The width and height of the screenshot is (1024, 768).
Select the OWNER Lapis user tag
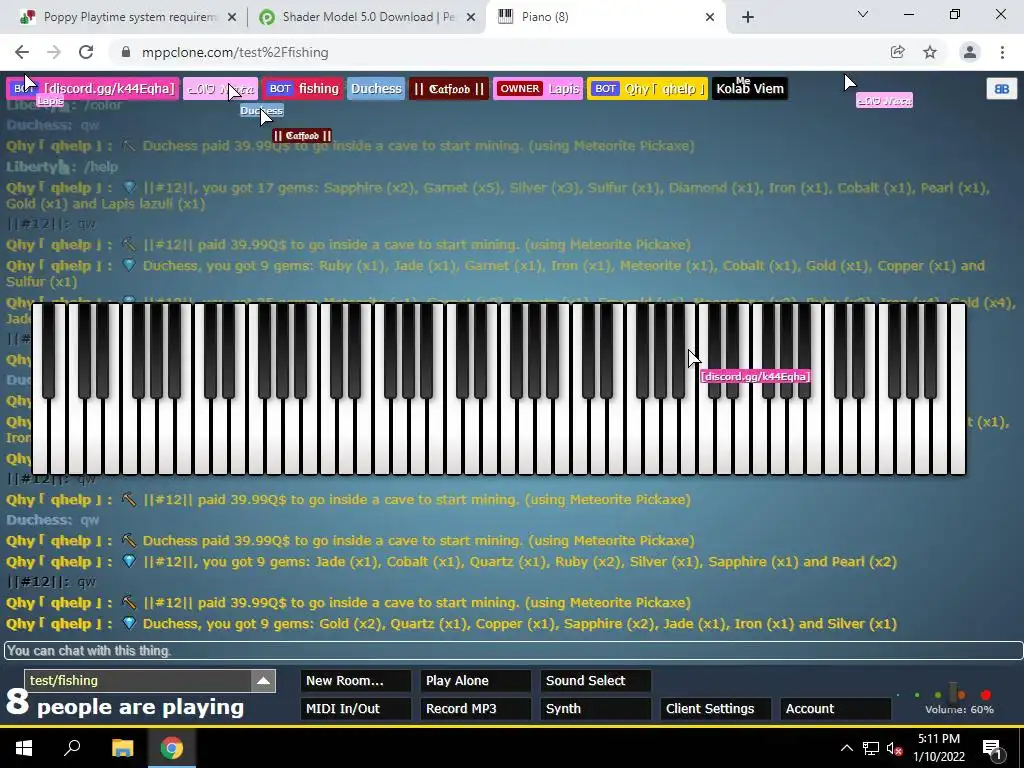click(538, 89)
